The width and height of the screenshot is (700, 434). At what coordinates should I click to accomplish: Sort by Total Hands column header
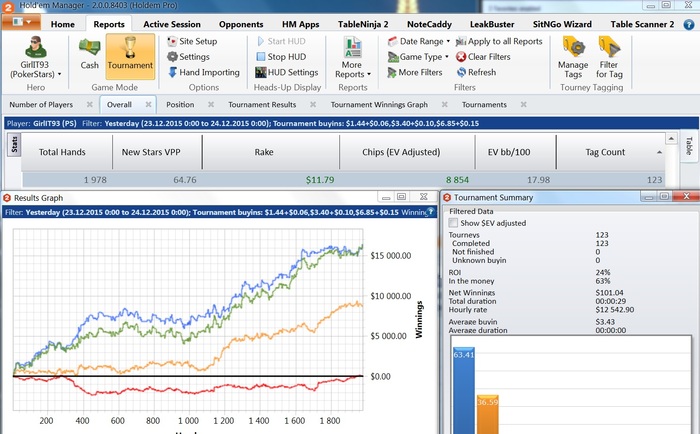pos(67,152)
